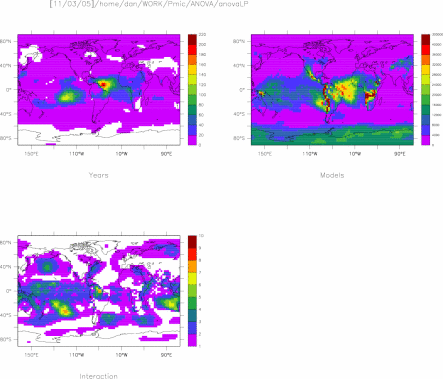443x379 pixels.
Task: Click the orange South Pacific patch in Interaction map
Action: click(65, 312)
